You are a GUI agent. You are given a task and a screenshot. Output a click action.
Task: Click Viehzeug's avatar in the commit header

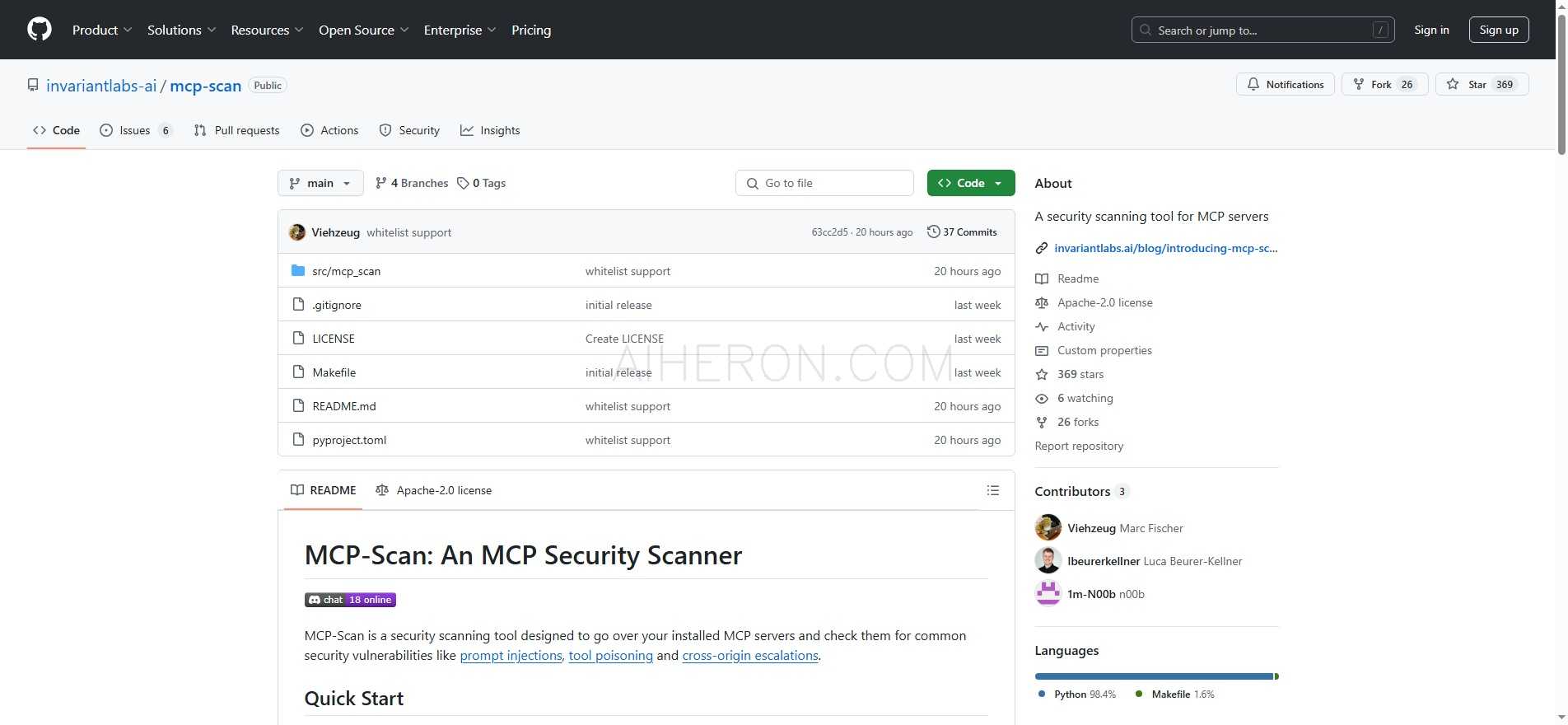coord(297,232)
